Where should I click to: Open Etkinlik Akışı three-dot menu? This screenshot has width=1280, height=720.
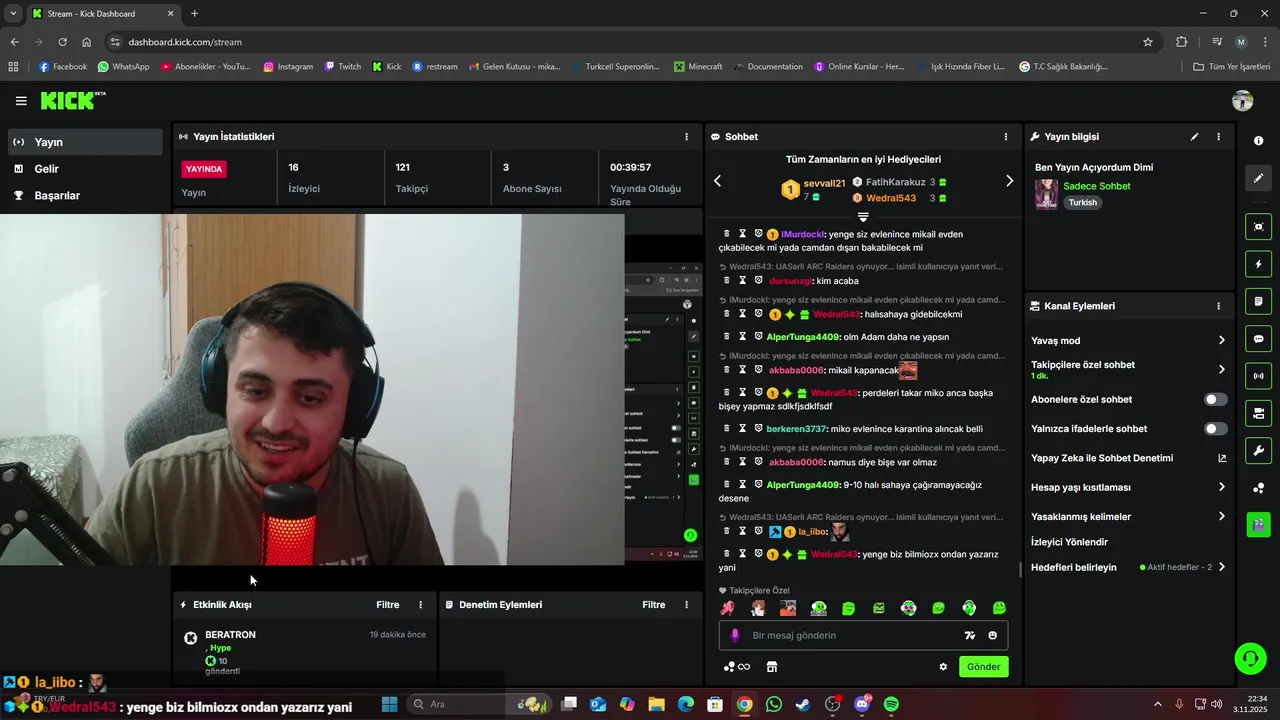tap(420, 605)
